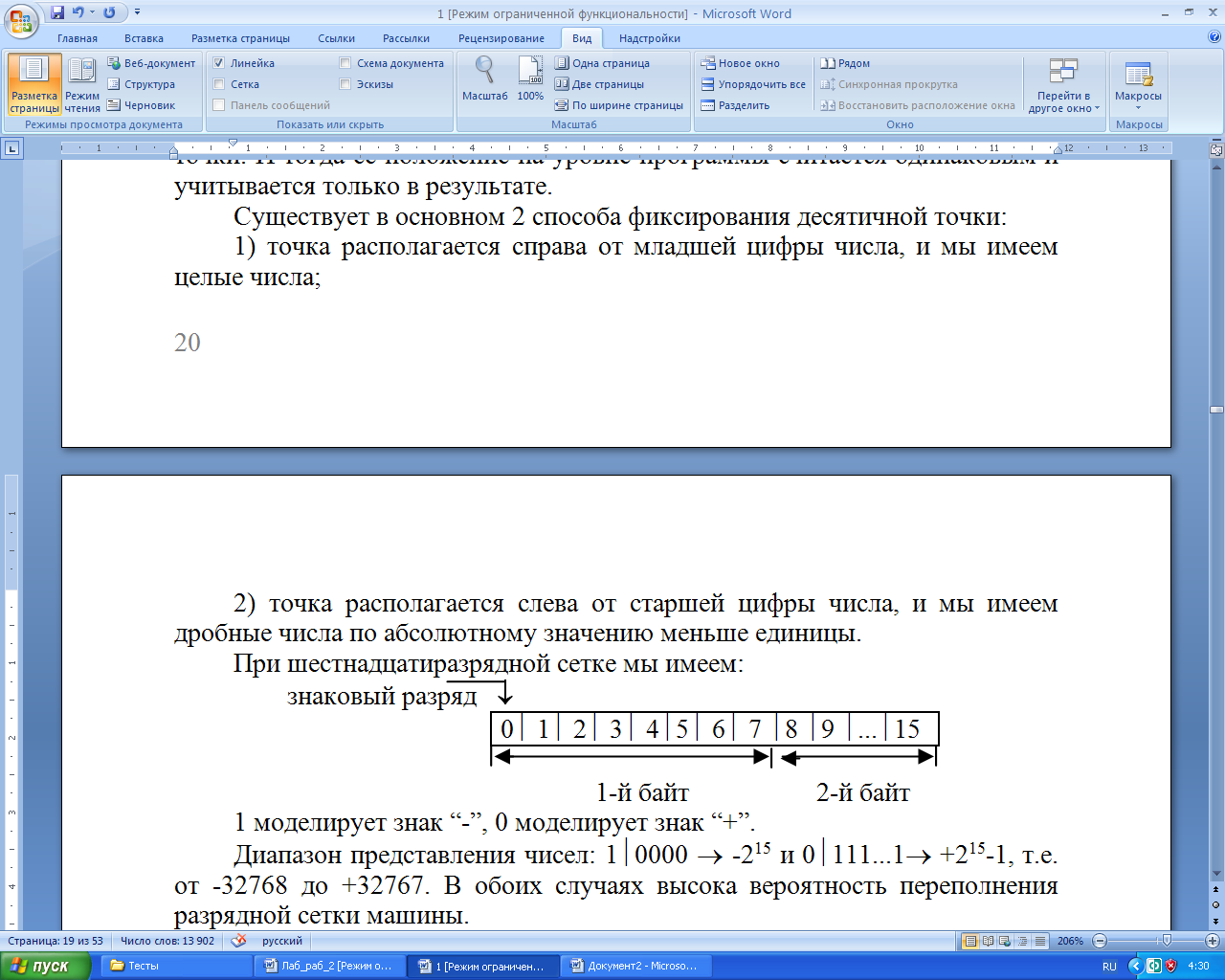Open the Ссылки ribbon tab
1225x980 pixels.
(x=336, y=38)
